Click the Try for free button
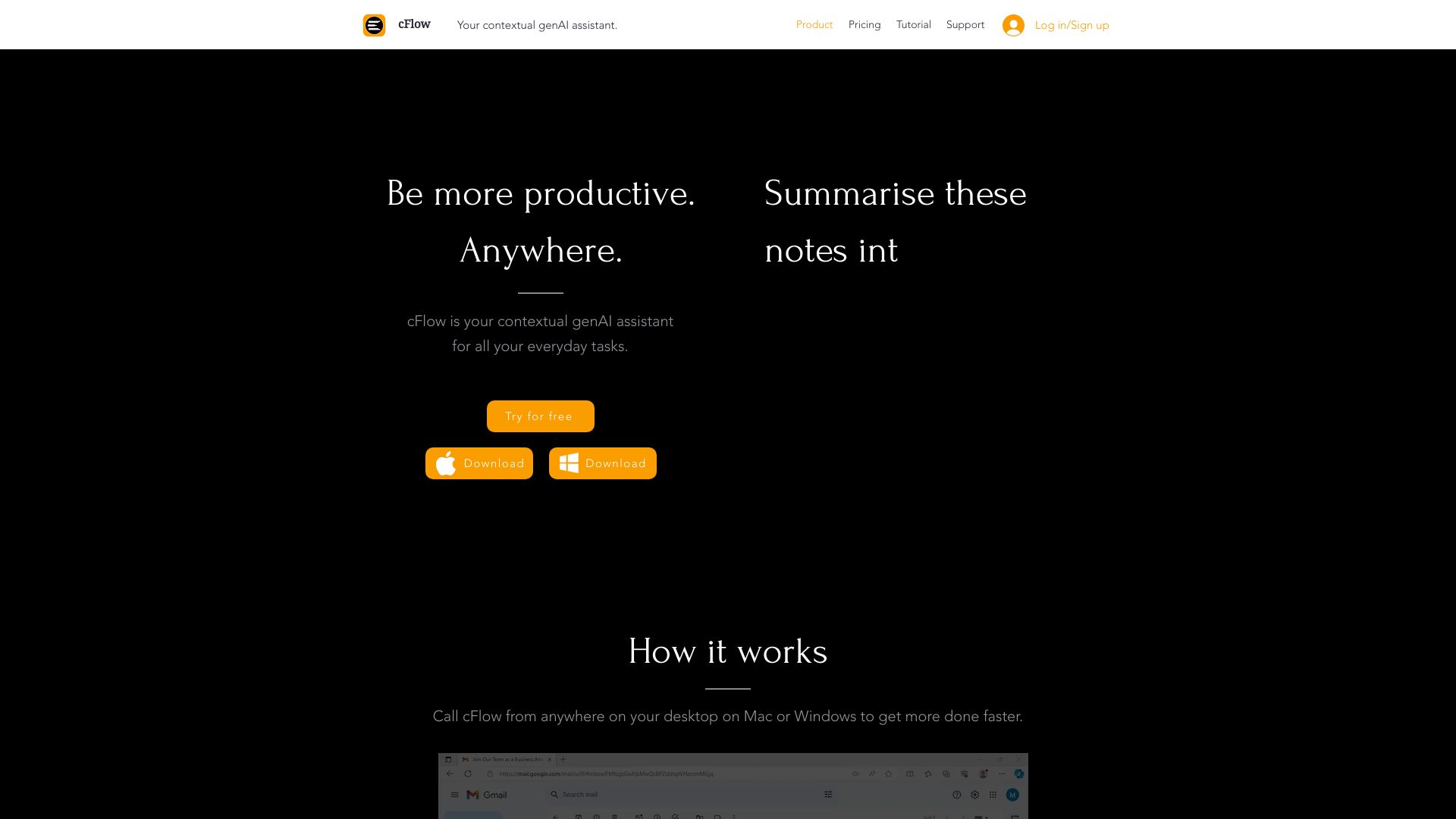1456x819 pixels. (x=540, y=415)
